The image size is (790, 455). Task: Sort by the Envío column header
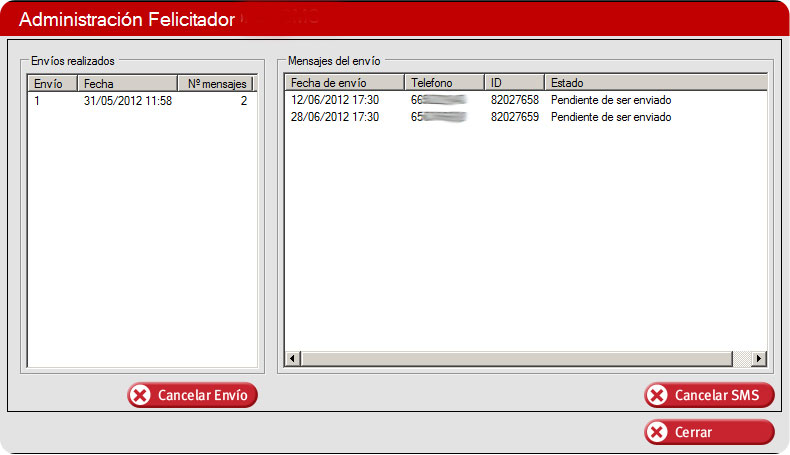point(52,84)
